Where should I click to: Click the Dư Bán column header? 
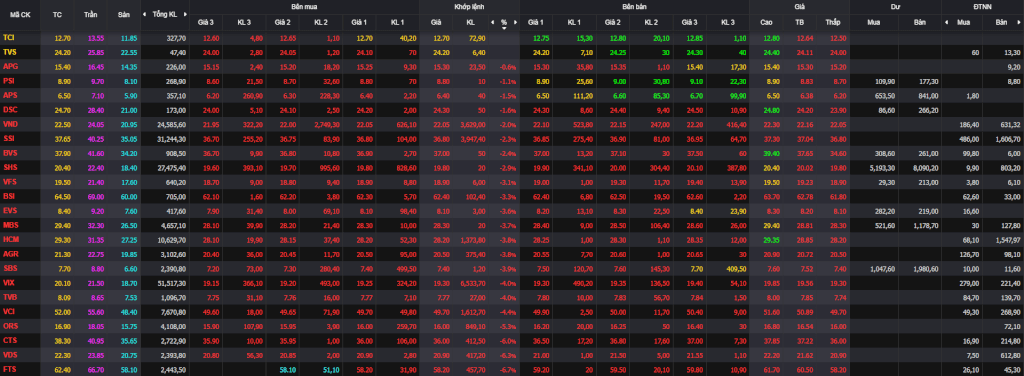(920, 22)
